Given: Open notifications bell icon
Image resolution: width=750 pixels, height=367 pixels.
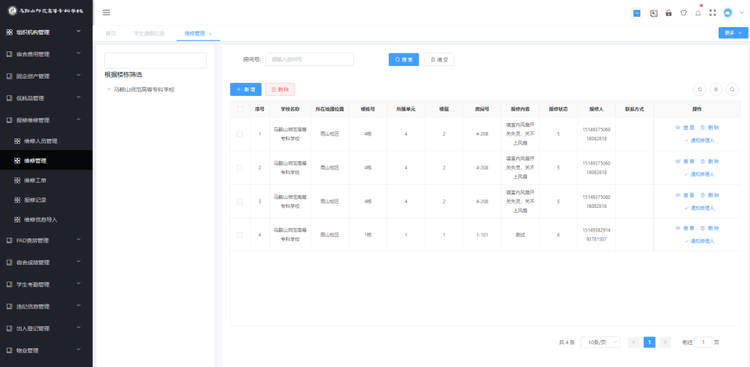Looking at the screenshot, I should click(698, 13).
